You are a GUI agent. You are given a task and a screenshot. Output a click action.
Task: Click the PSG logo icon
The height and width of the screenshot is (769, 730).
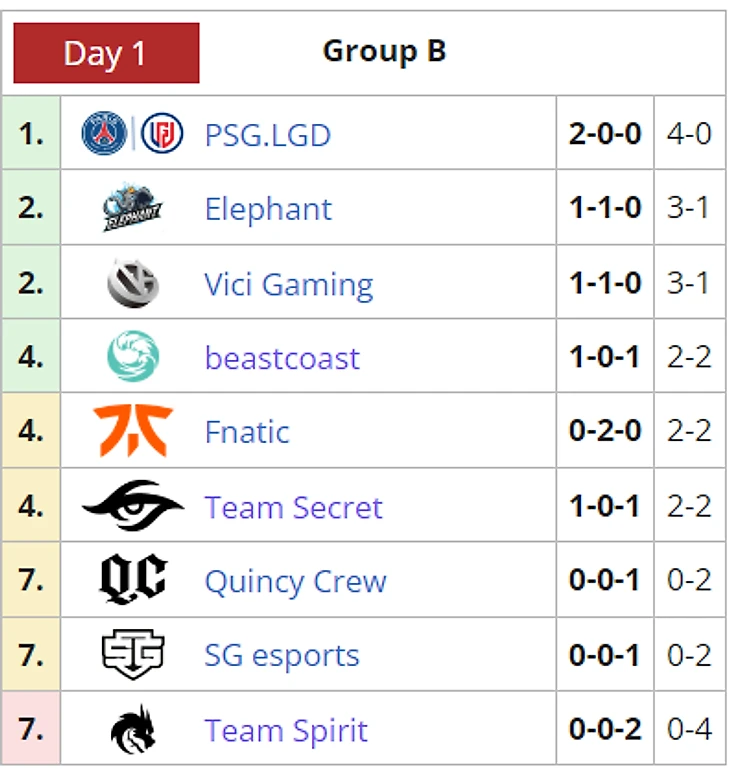tap(104, 134)
